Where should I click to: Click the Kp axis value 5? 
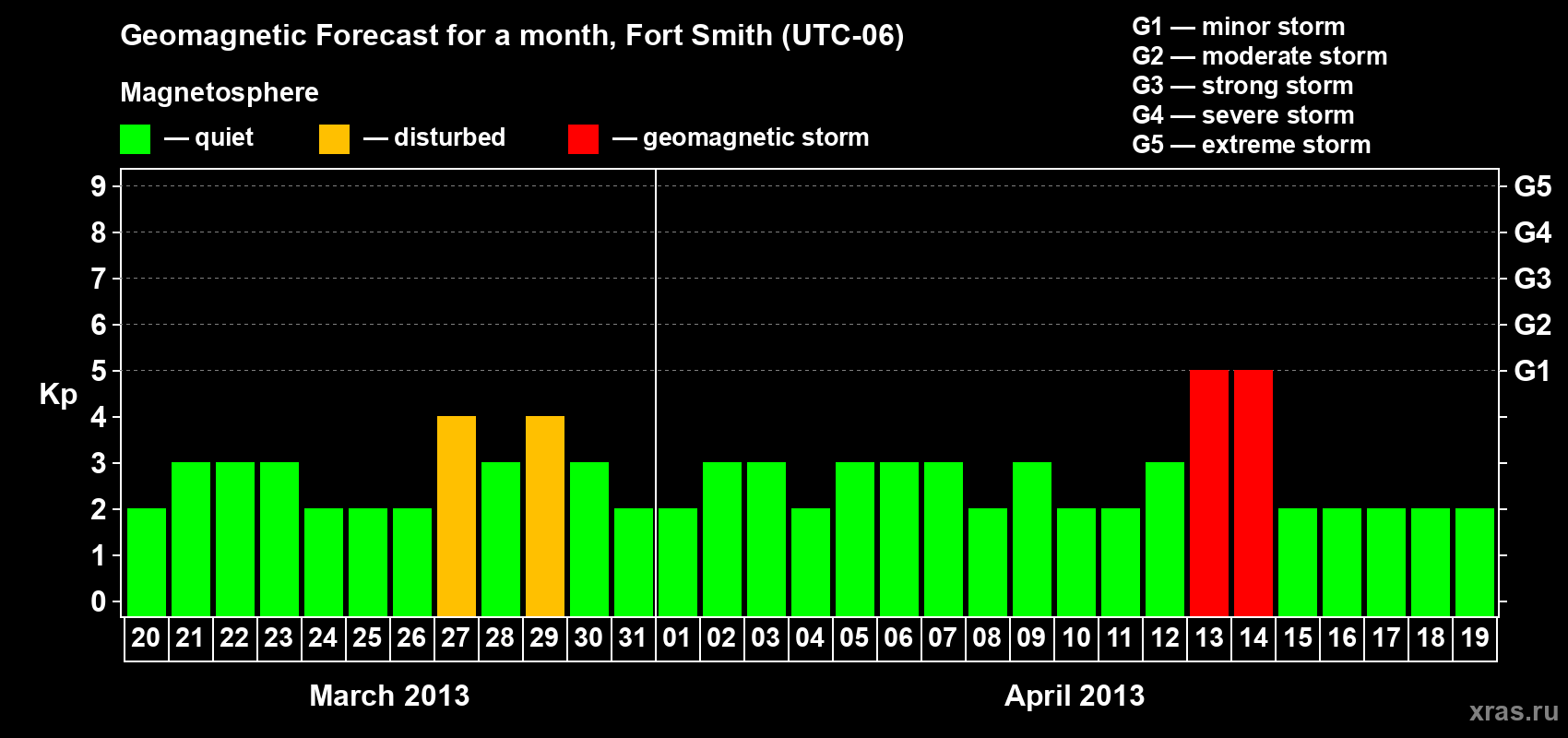98,371
